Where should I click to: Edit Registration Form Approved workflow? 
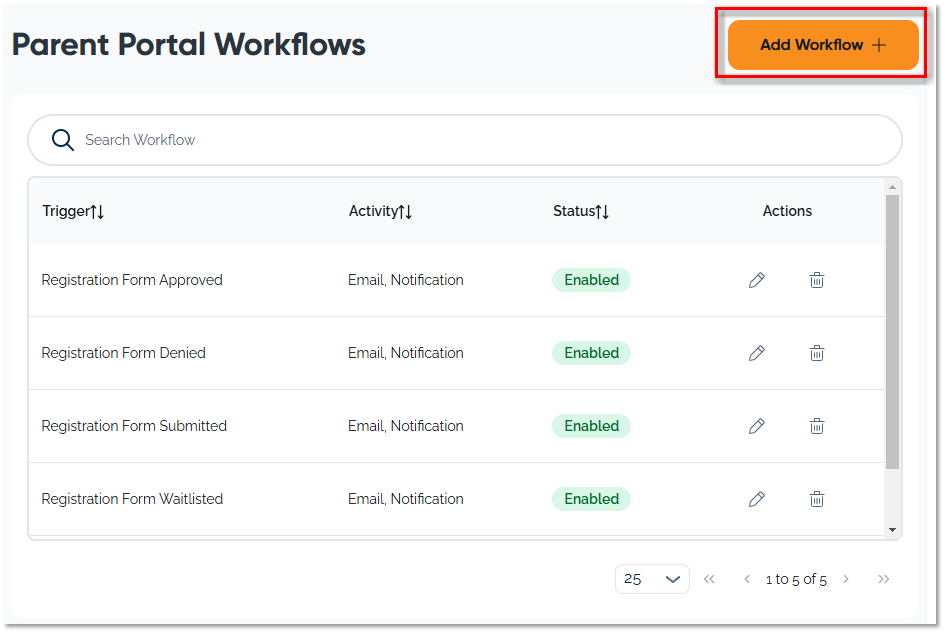(757, 280)
